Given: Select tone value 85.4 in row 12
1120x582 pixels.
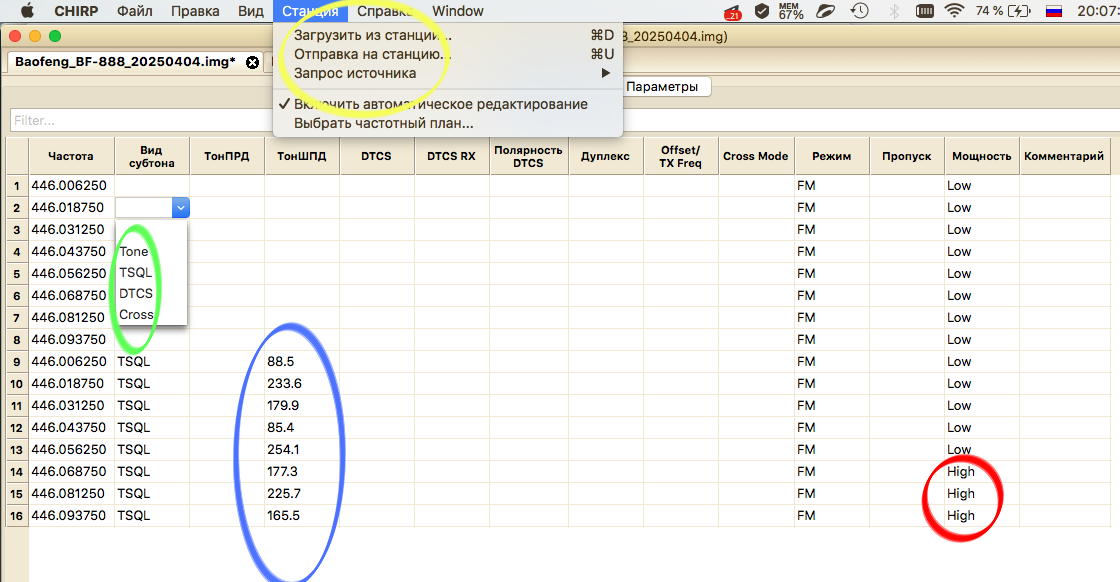Looking at the screenshot, I should coord(301,428).
